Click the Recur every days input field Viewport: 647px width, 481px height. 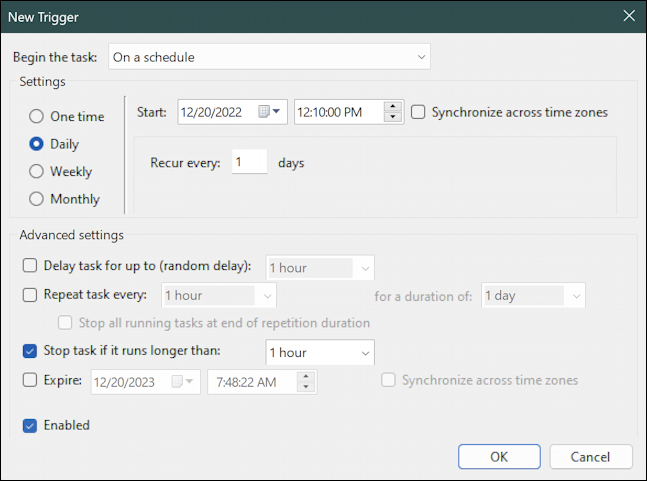(x=250, y=162)
